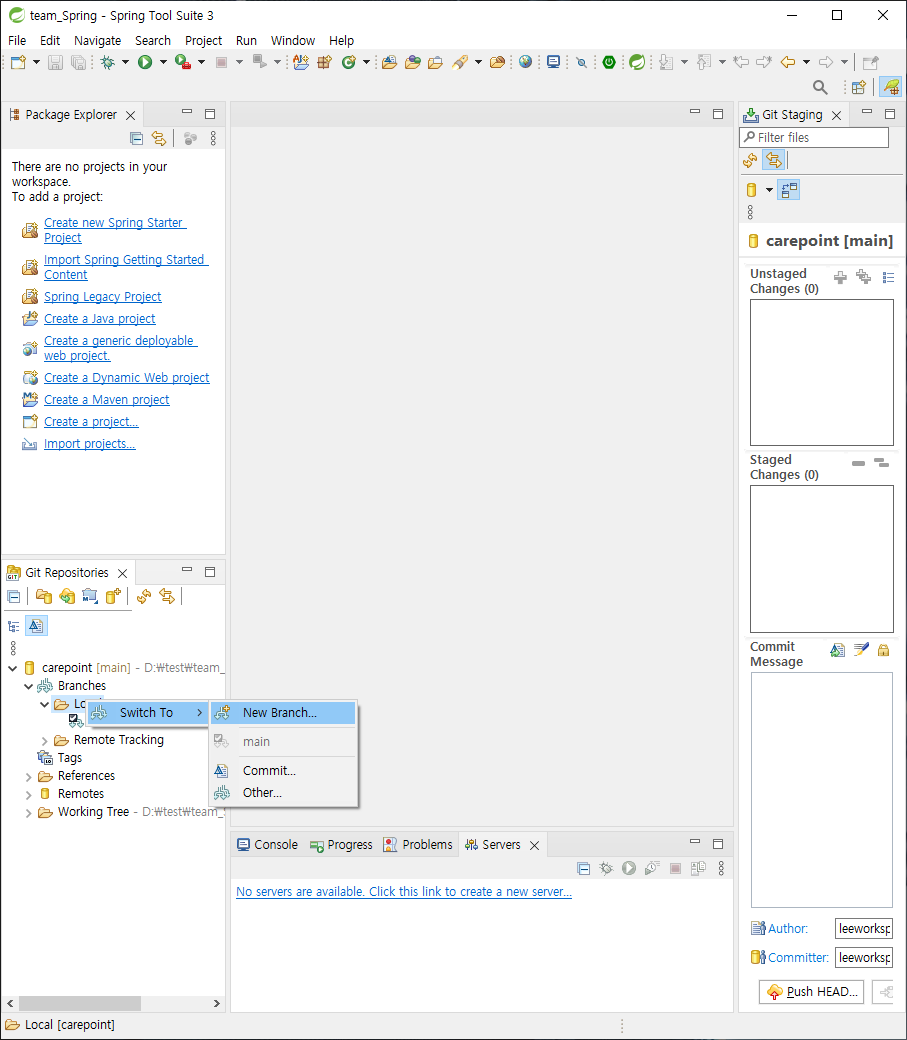Choose Other... in Switch To submenu
Image resolution: width=907 pixels, height=1040 pixels.
coord(283,793)
